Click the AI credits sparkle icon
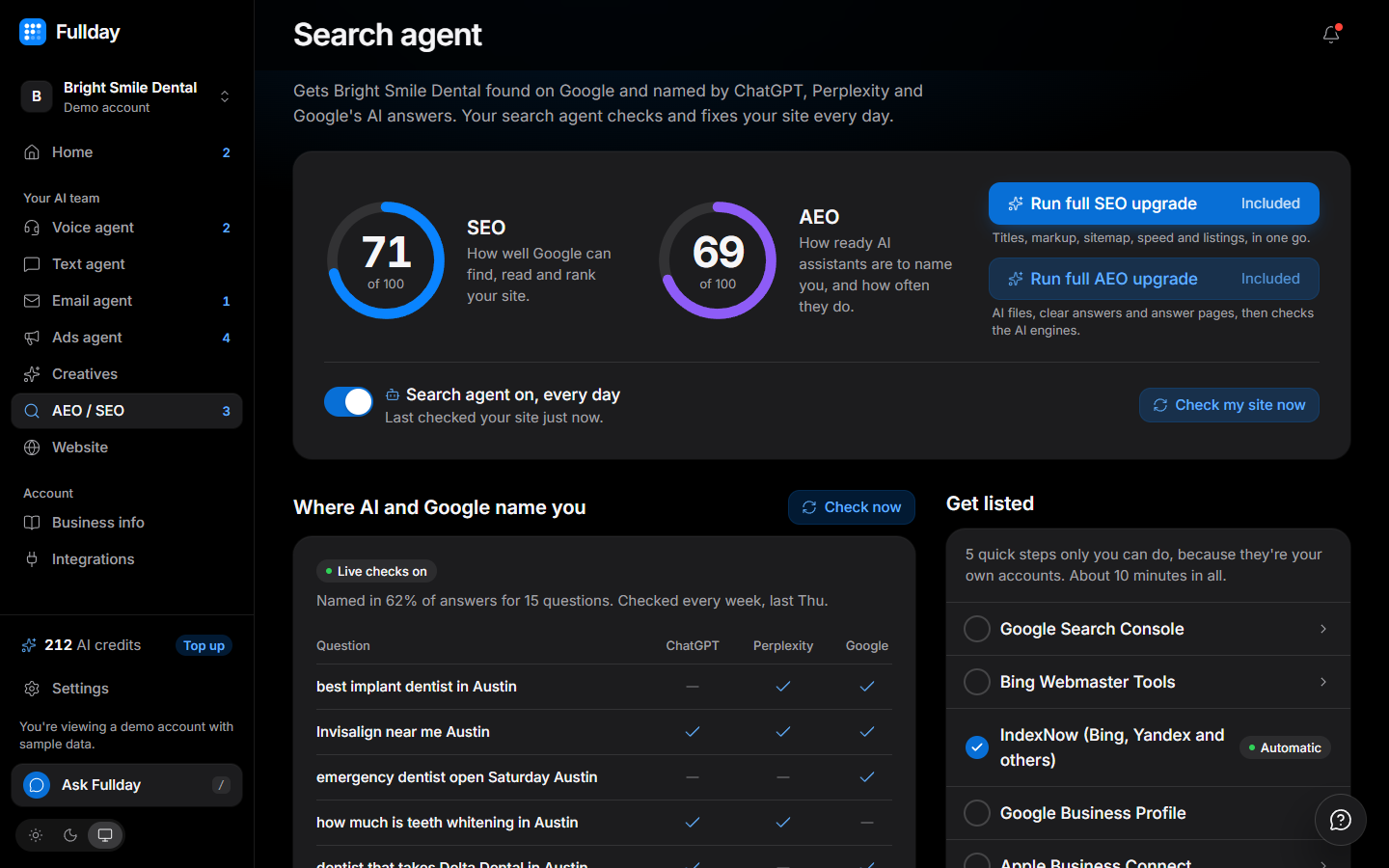Image resolution: width=1389 pixels, height=868 pixels. point(30,645)
